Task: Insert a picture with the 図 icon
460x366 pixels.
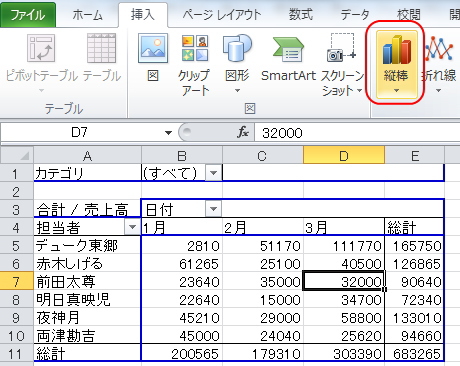Action: point(153,48)
